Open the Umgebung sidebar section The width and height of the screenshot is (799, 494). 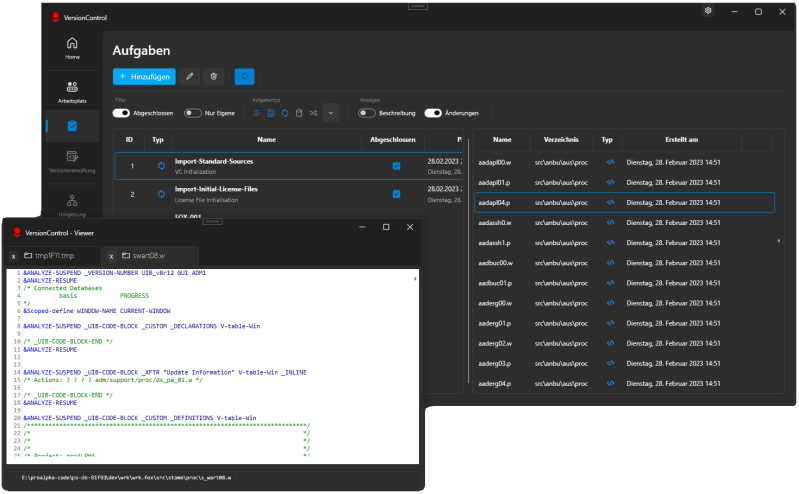72,205
